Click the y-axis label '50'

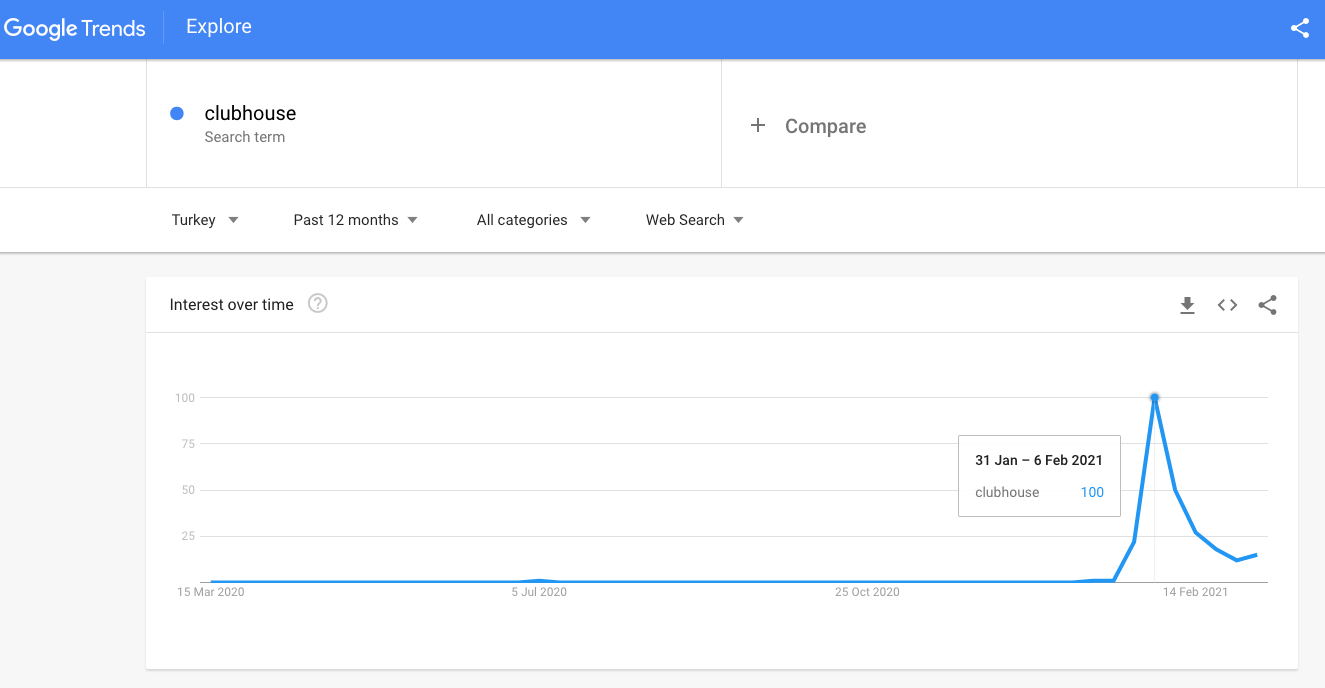(187, 490)
